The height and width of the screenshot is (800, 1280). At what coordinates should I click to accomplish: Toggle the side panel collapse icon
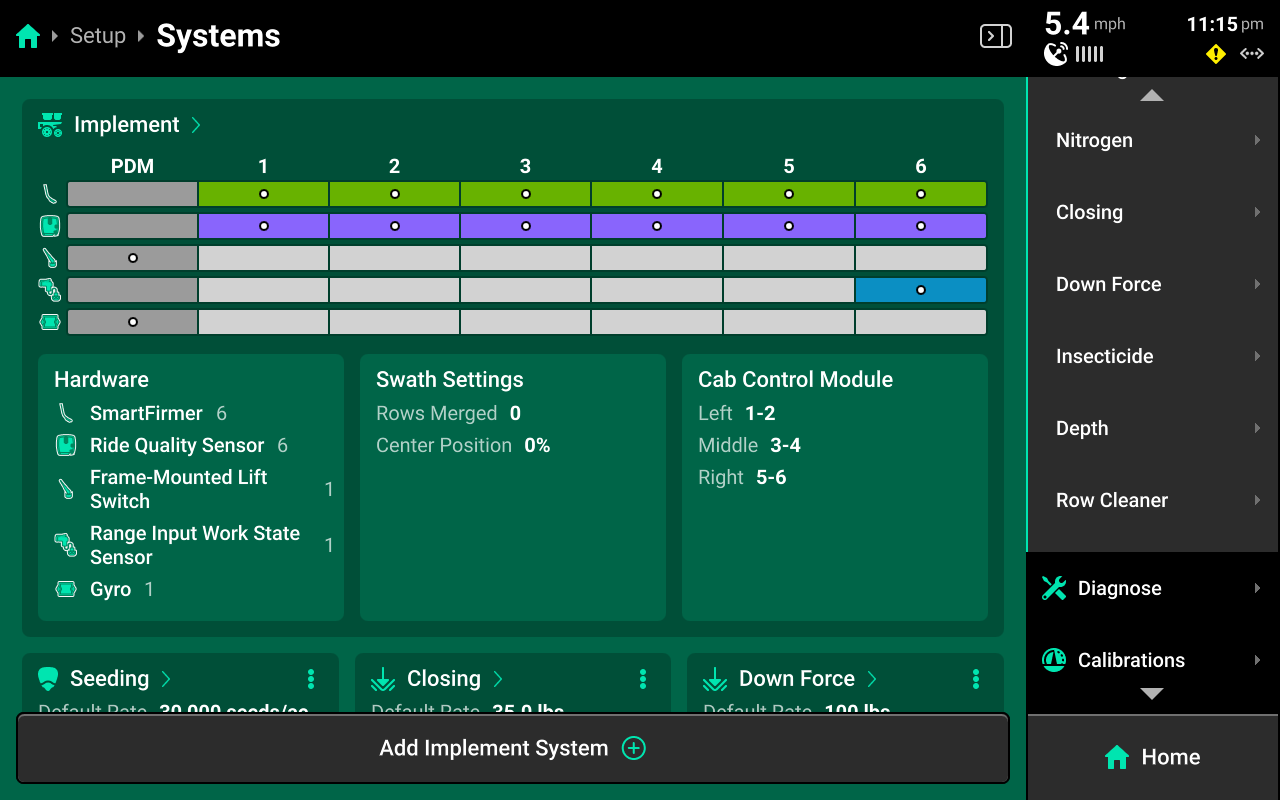tap(995, 37)
